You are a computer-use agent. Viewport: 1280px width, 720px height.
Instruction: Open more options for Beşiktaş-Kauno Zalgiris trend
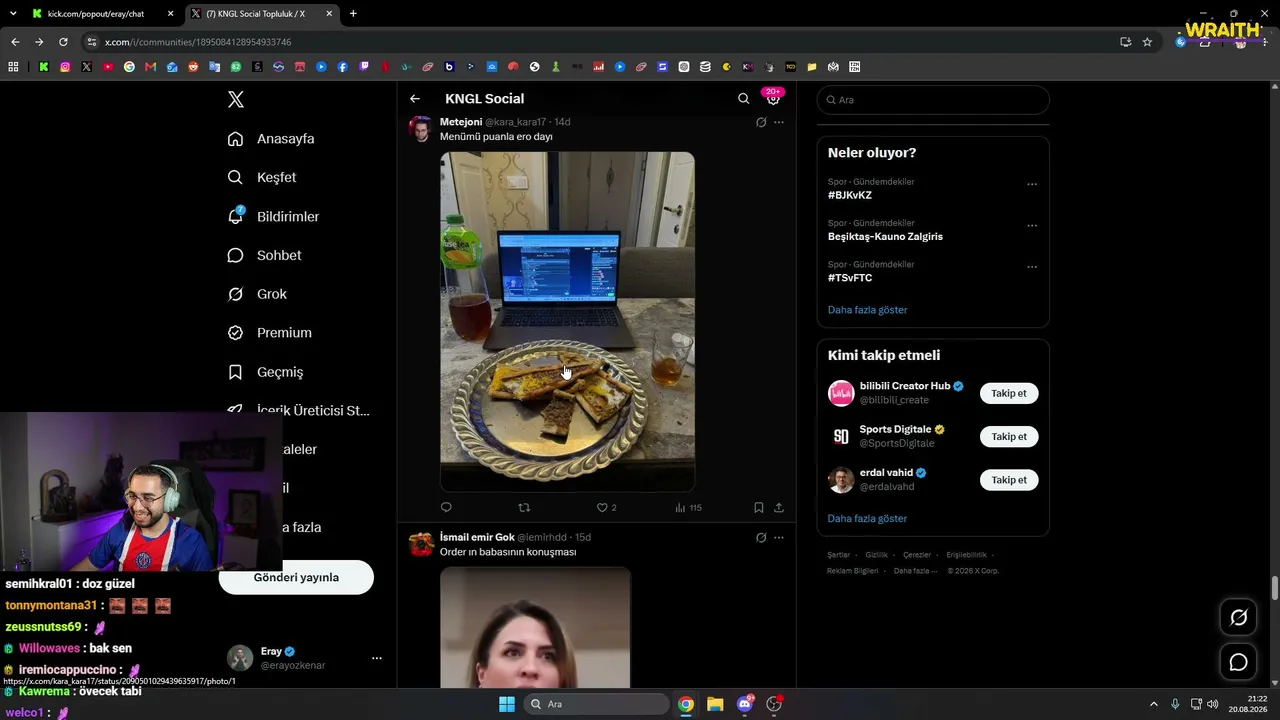click(1032, 225)
